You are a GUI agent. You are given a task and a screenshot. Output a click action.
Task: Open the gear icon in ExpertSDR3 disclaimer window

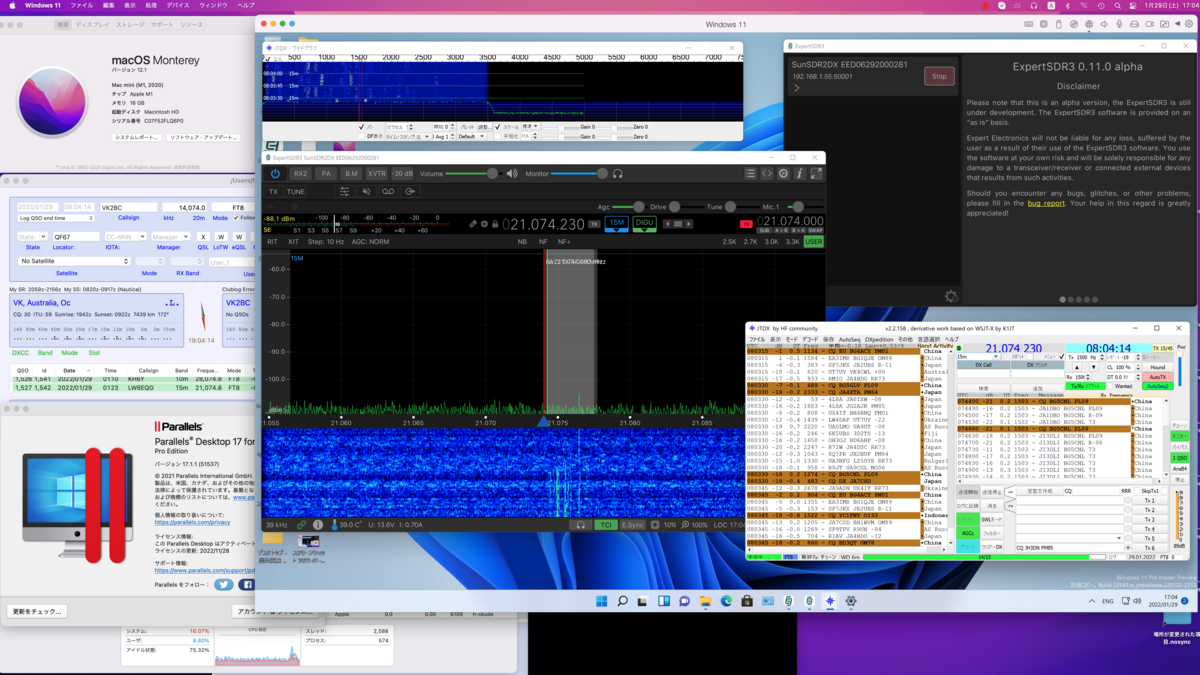click(x=951, y=296)
